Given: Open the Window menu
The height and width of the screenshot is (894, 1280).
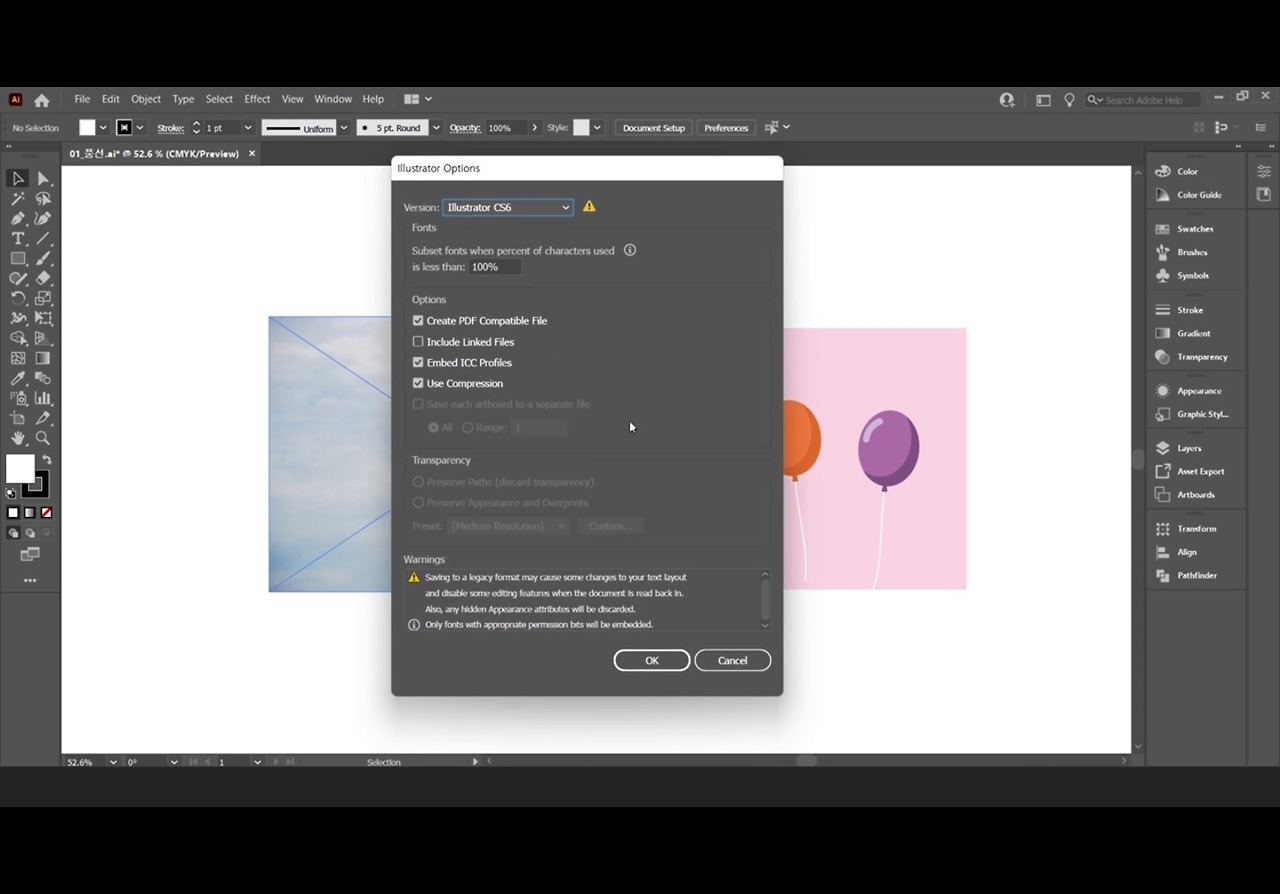Looking at the screenshot, I should 333,99.
